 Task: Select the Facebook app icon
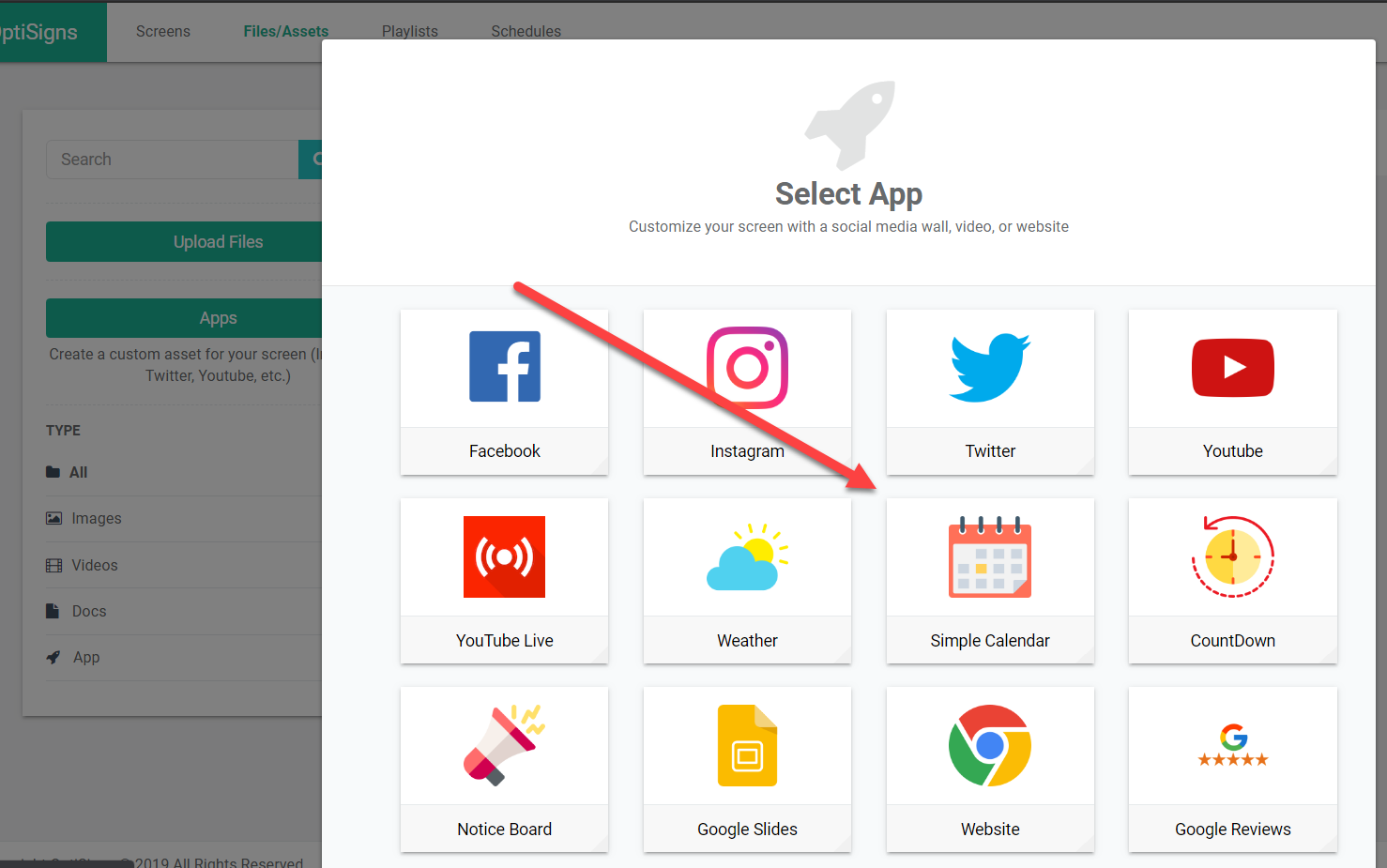505,367
